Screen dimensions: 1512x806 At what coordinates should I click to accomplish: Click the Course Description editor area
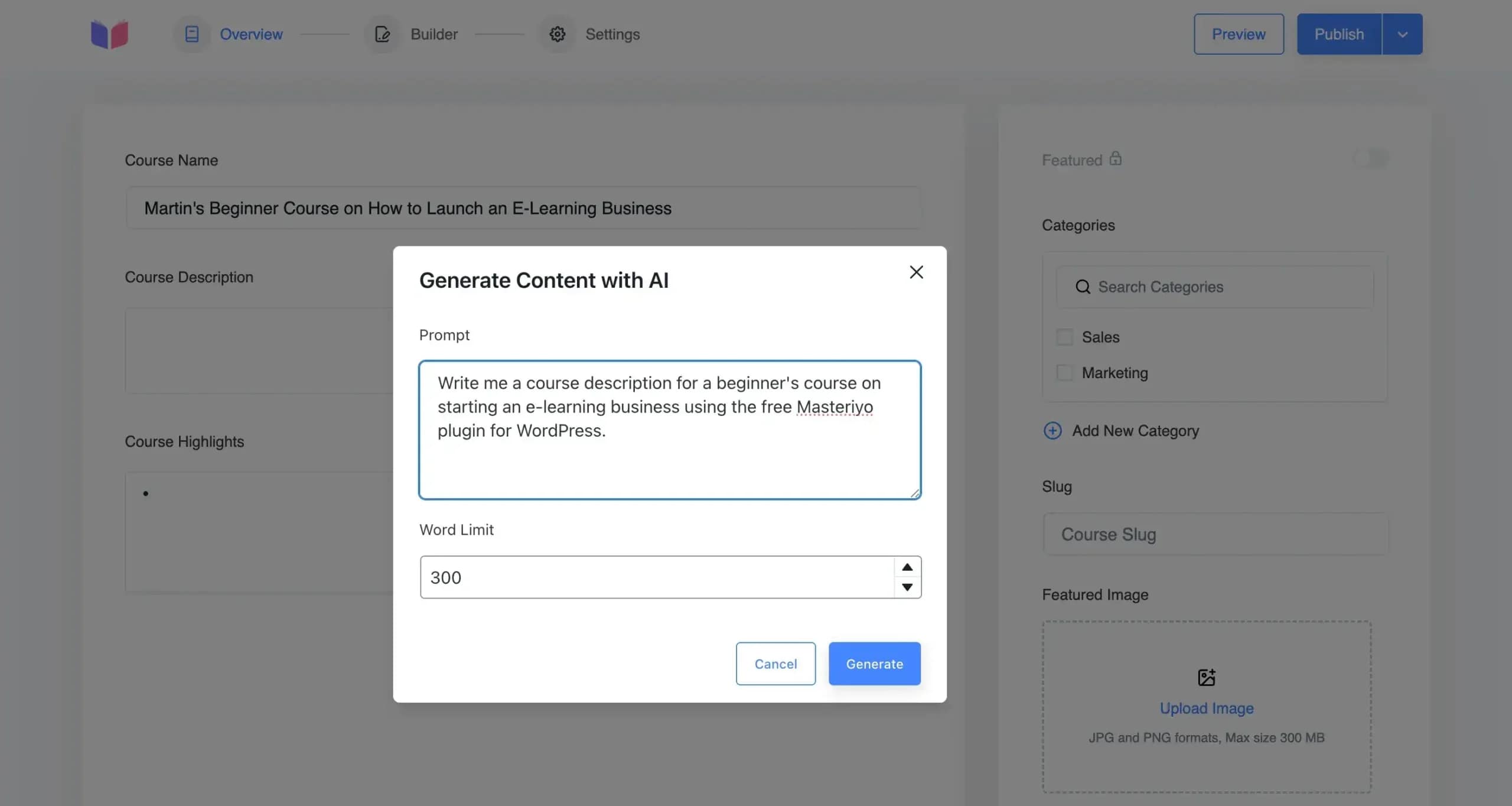(259, 350)
